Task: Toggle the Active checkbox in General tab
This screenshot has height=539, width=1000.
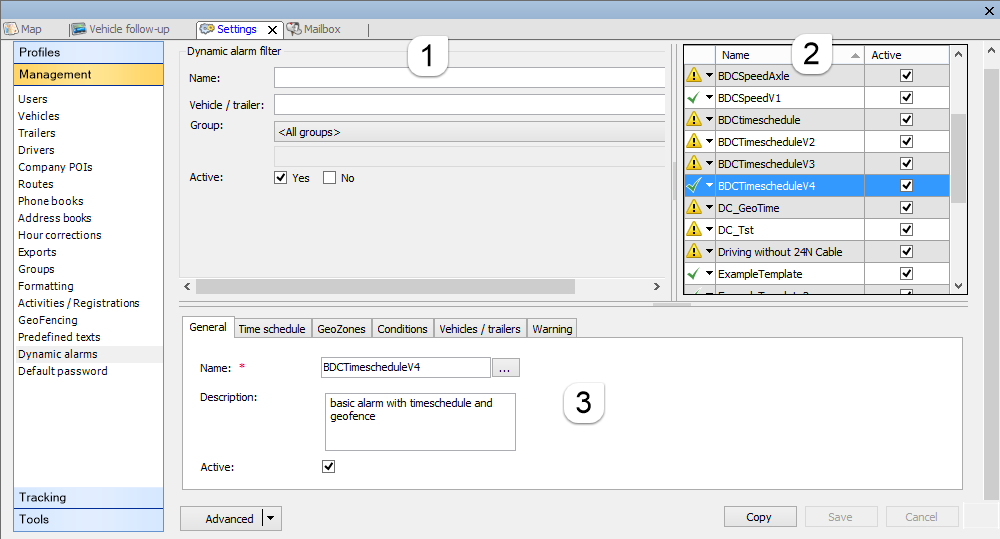Action: [x=329, y=466]
